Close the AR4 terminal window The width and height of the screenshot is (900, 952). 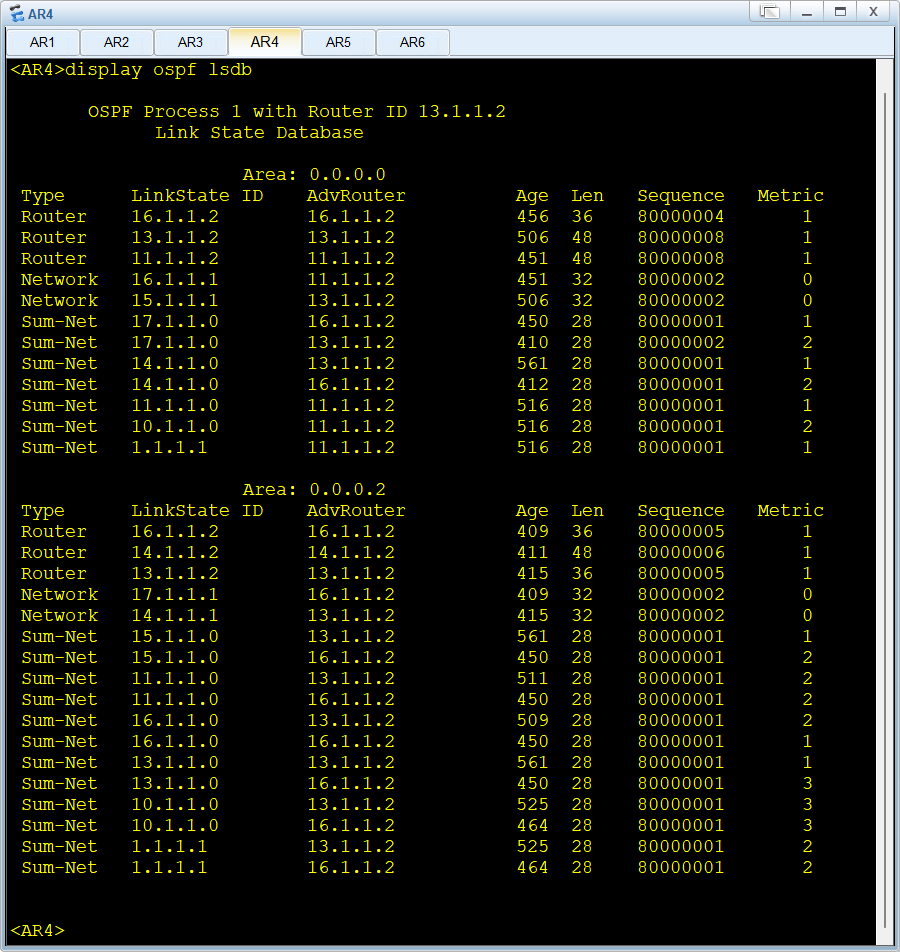pos(873,12)
